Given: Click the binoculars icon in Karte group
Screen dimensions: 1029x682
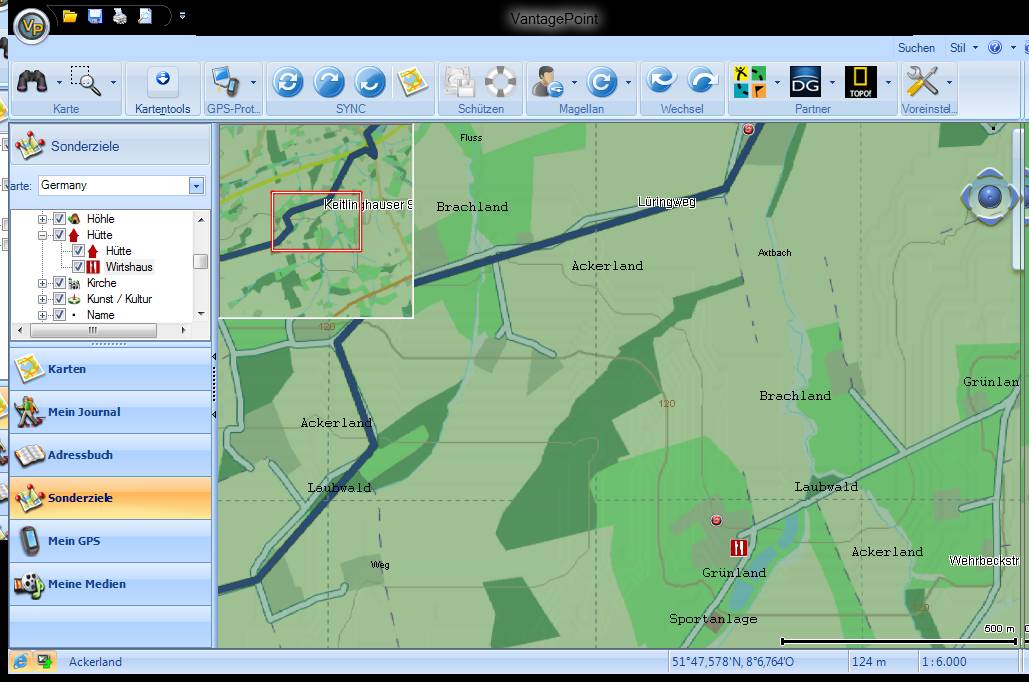Looking at the screenshot, I should [x=34, y=82].
